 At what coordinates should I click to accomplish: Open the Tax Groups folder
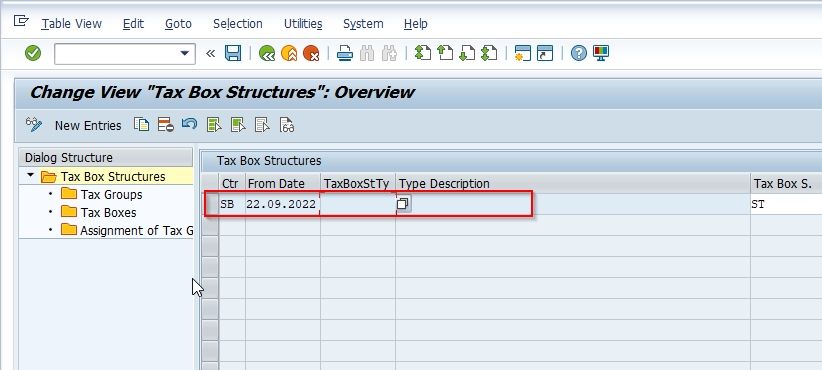pos(111,194)
